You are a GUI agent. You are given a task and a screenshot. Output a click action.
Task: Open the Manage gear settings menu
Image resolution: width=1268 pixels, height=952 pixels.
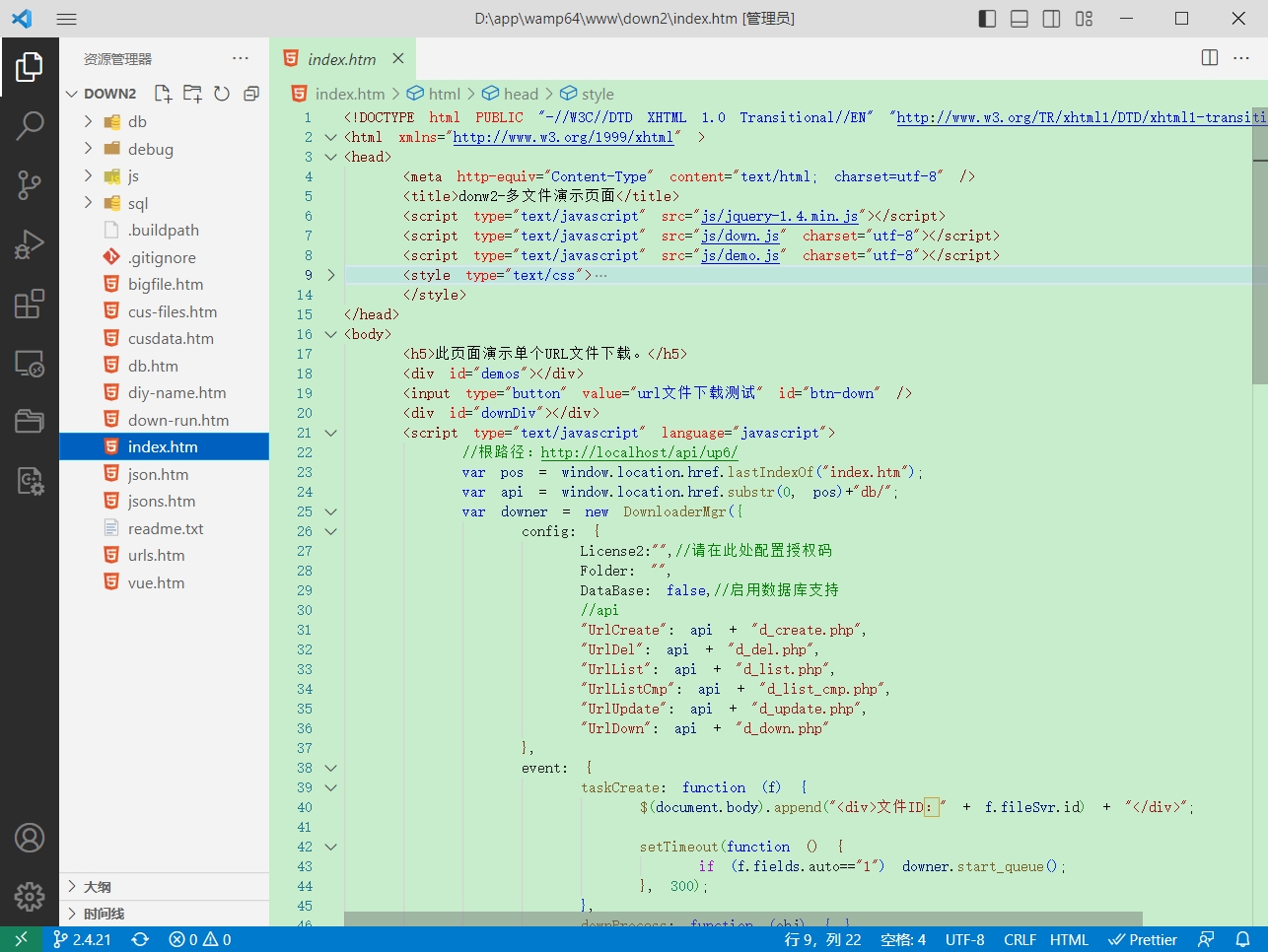tap(30, 897)
